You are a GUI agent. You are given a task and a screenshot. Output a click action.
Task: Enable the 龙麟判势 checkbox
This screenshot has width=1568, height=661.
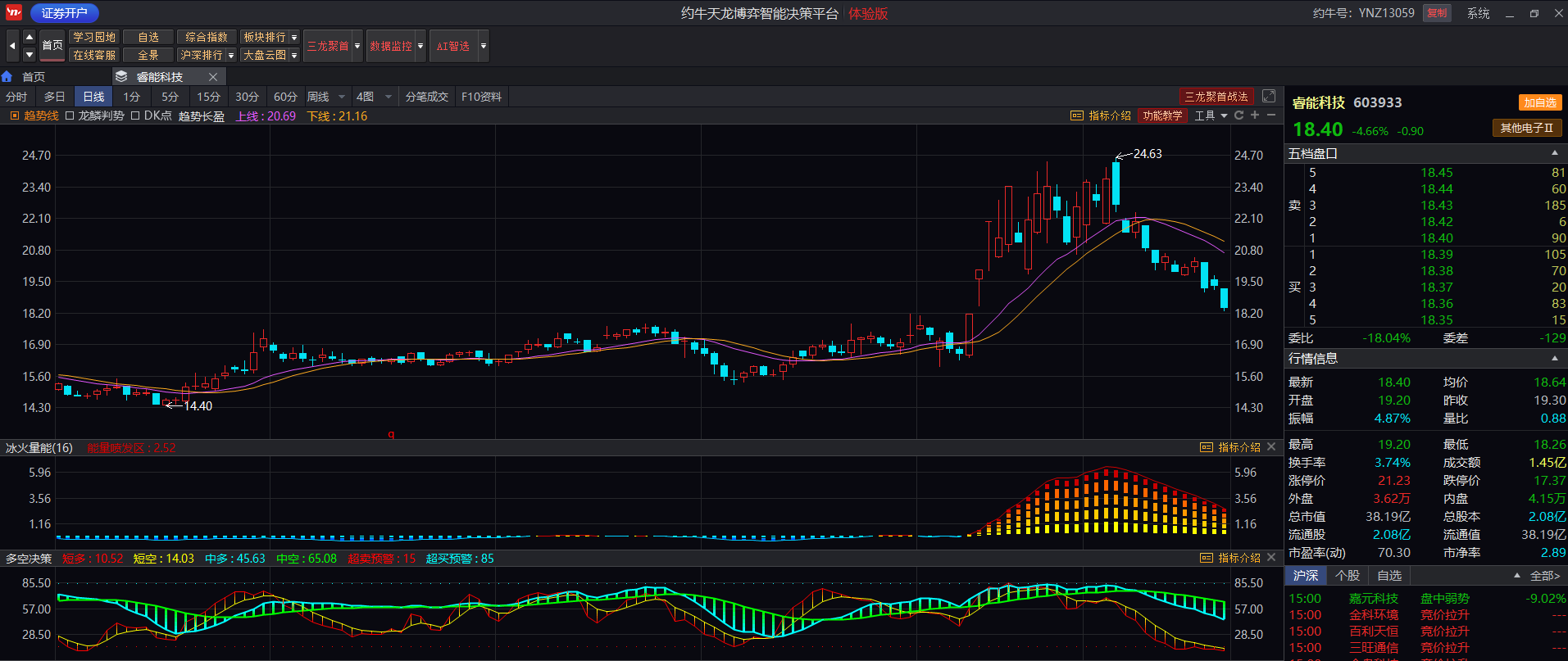(x=70, y=116)
